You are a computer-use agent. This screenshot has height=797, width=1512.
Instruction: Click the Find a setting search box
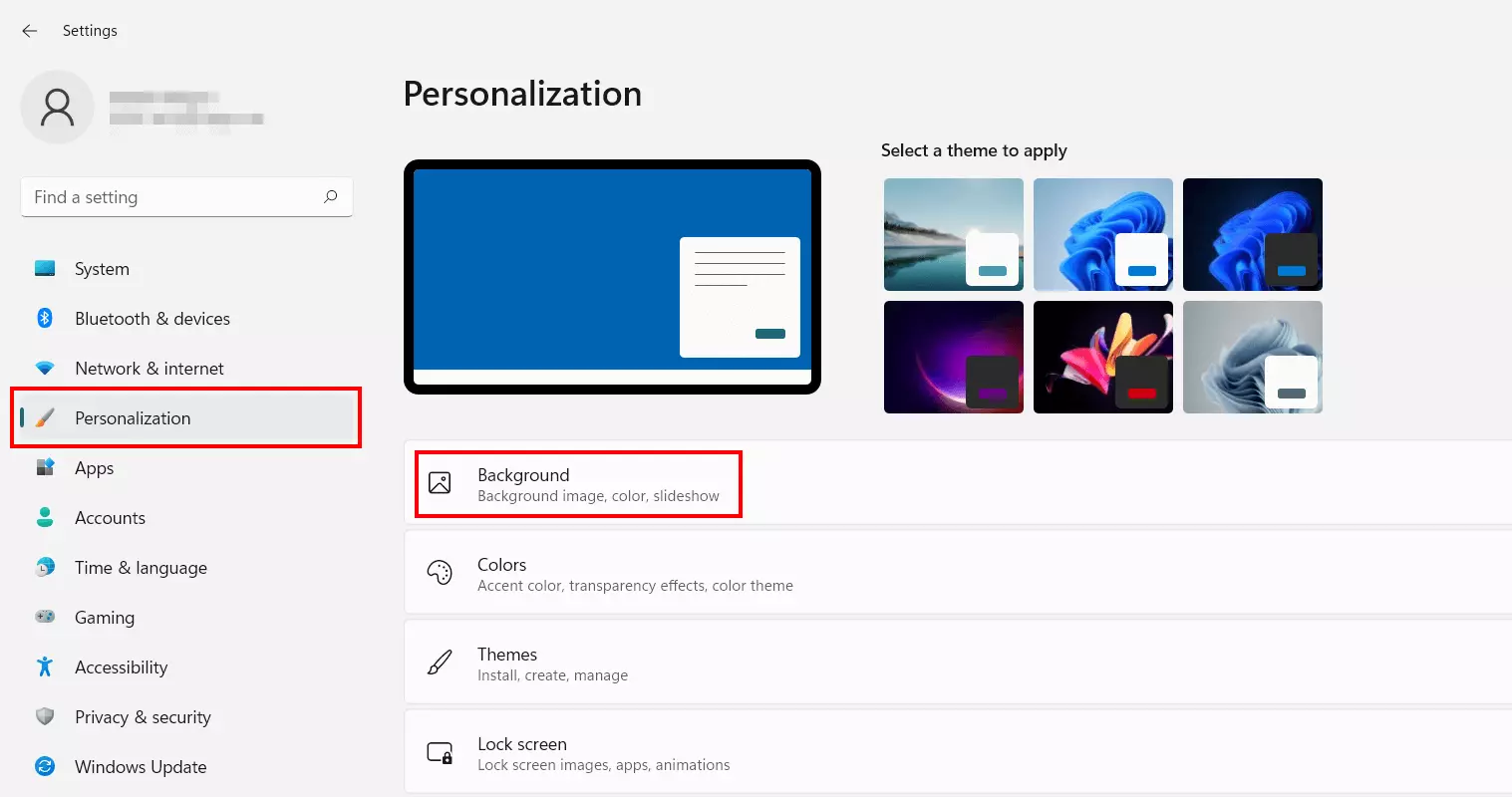(186, 197)
